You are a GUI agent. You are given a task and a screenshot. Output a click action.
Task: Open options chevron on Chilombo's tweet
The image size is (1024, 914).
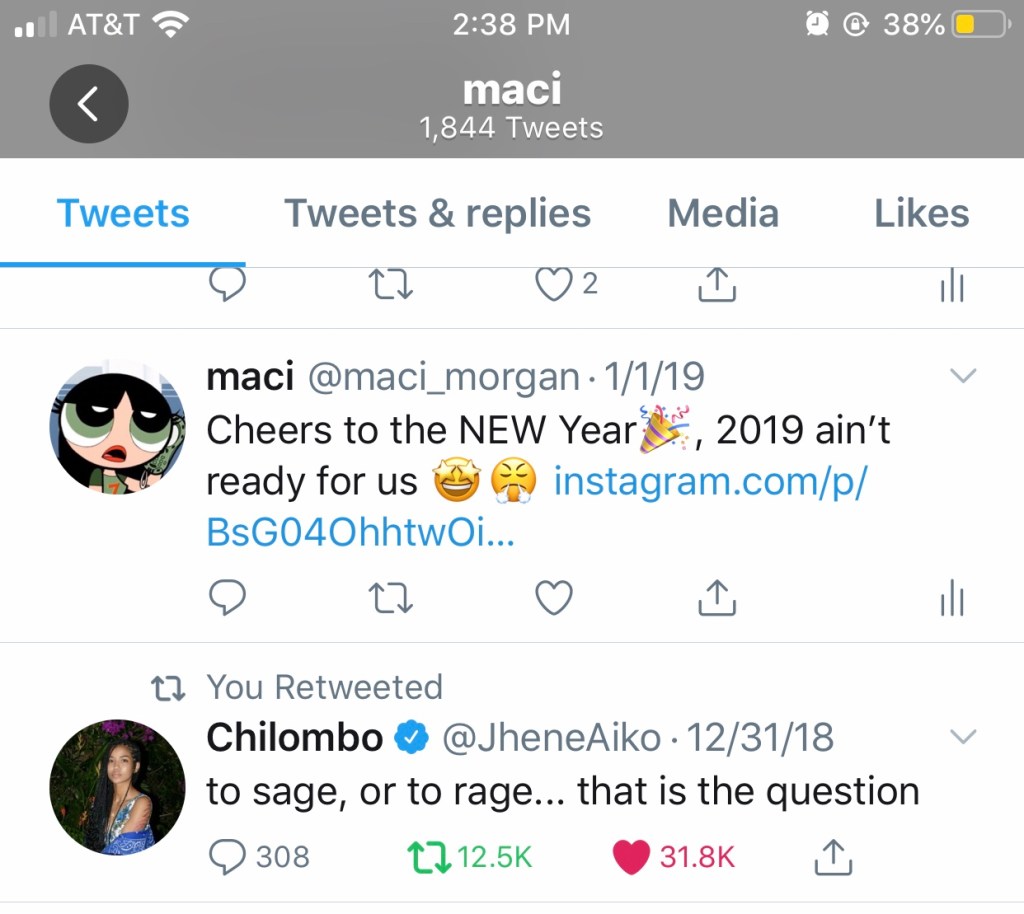(x=962, y=737)
